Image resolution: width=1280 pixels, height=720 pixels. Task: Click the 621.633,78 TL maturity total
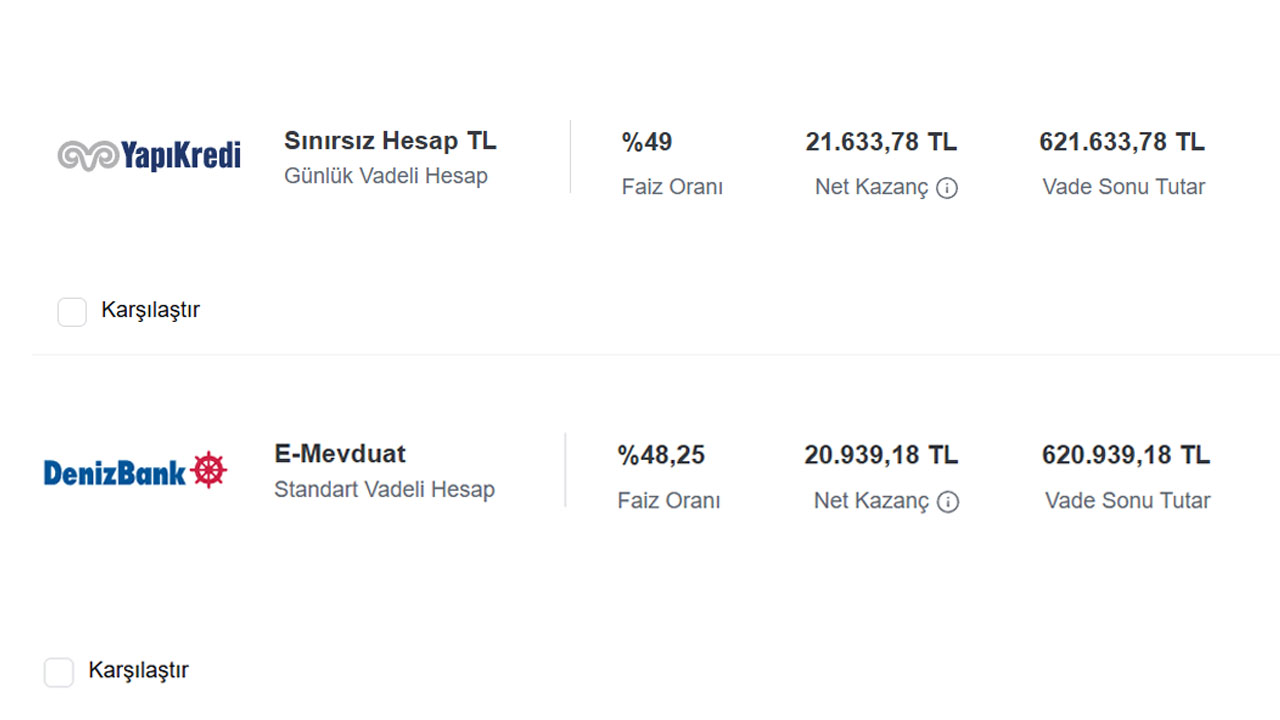(x=1122, y=142)
